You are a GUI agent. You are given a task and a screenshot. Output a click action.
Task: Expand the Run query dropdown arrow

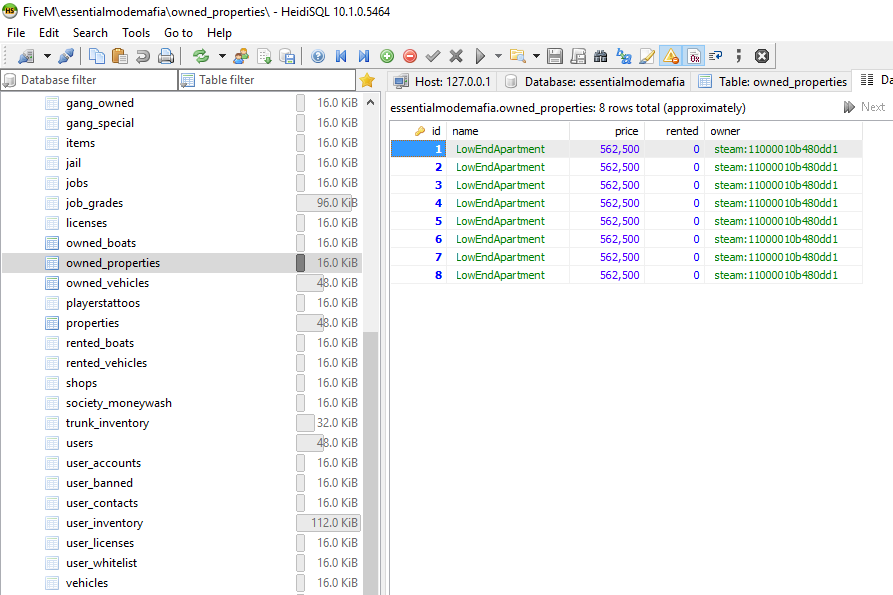click(497, 56)
